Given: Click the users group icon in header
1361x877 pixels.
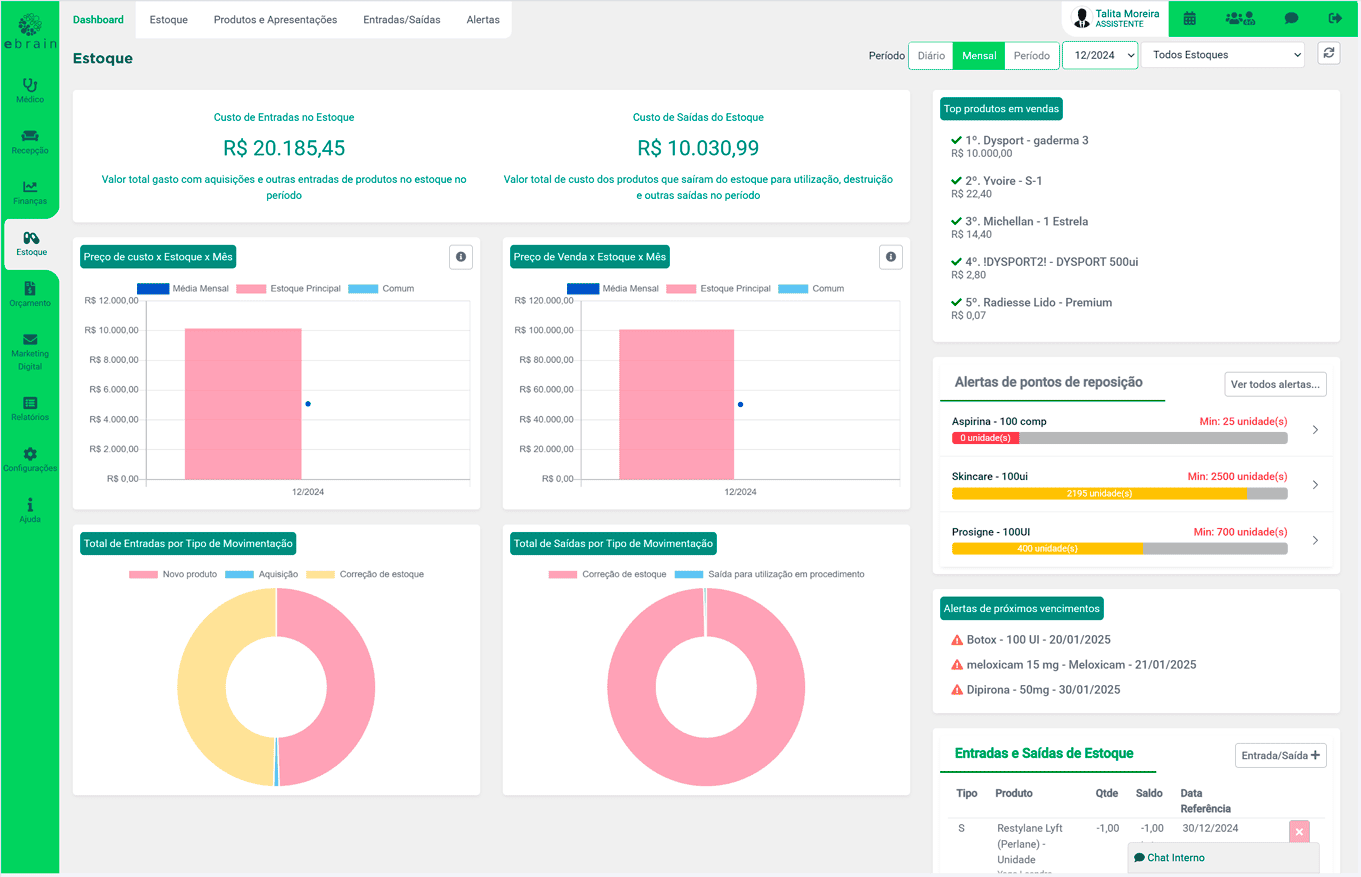Looking at the screenshot, I should 1240,18.
